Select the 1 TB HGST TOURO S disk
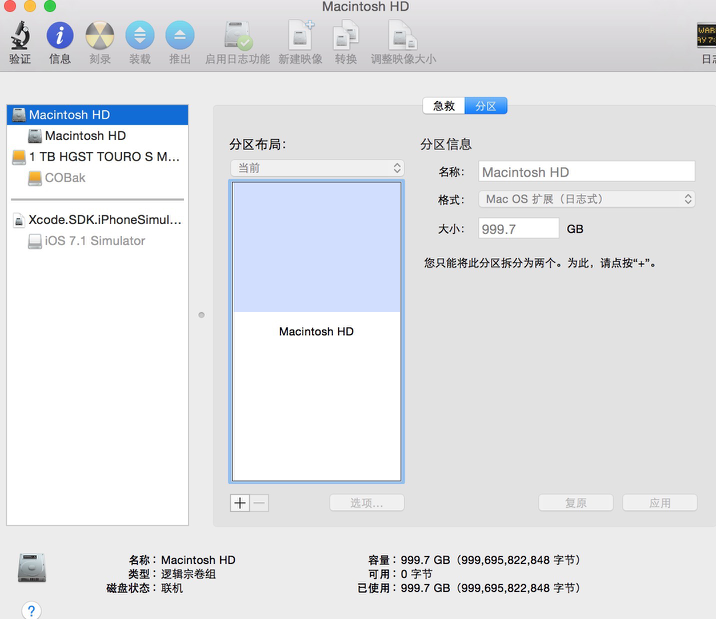The image size is (716, 619). tap(97, 157)
